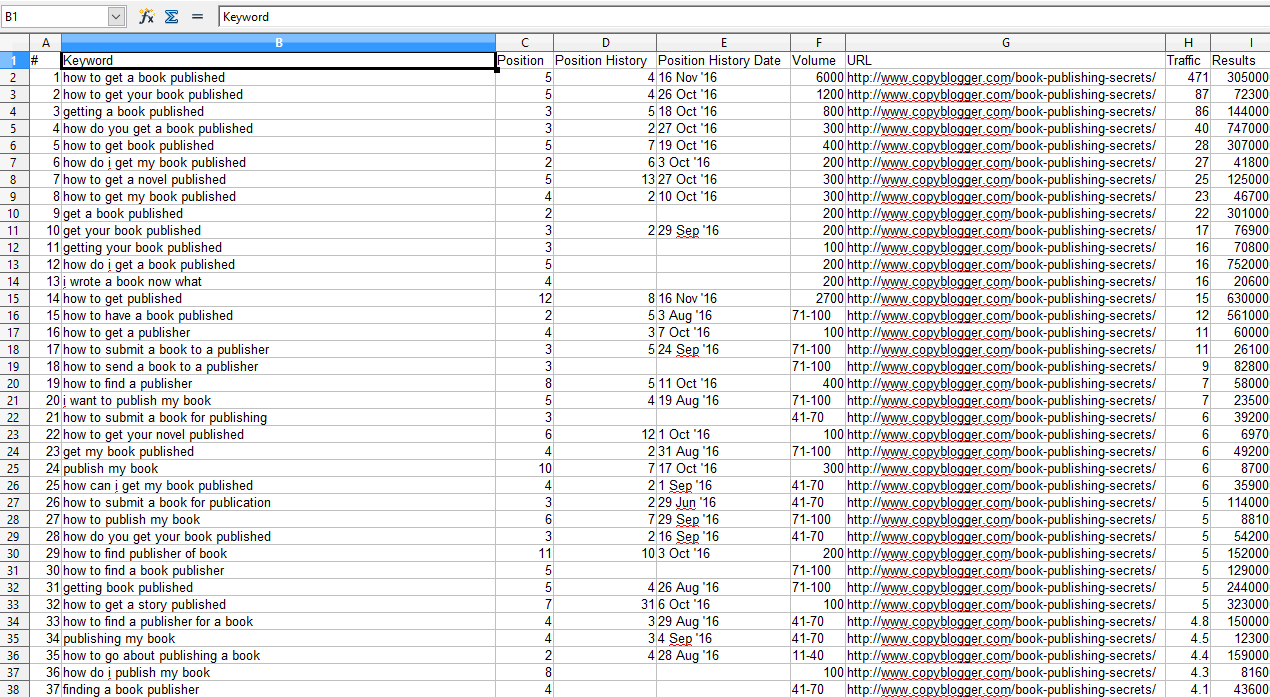Click the formula input line containing Keyword
The height and width of the screenshot is (697, 1270).
[x=740, y=17]
